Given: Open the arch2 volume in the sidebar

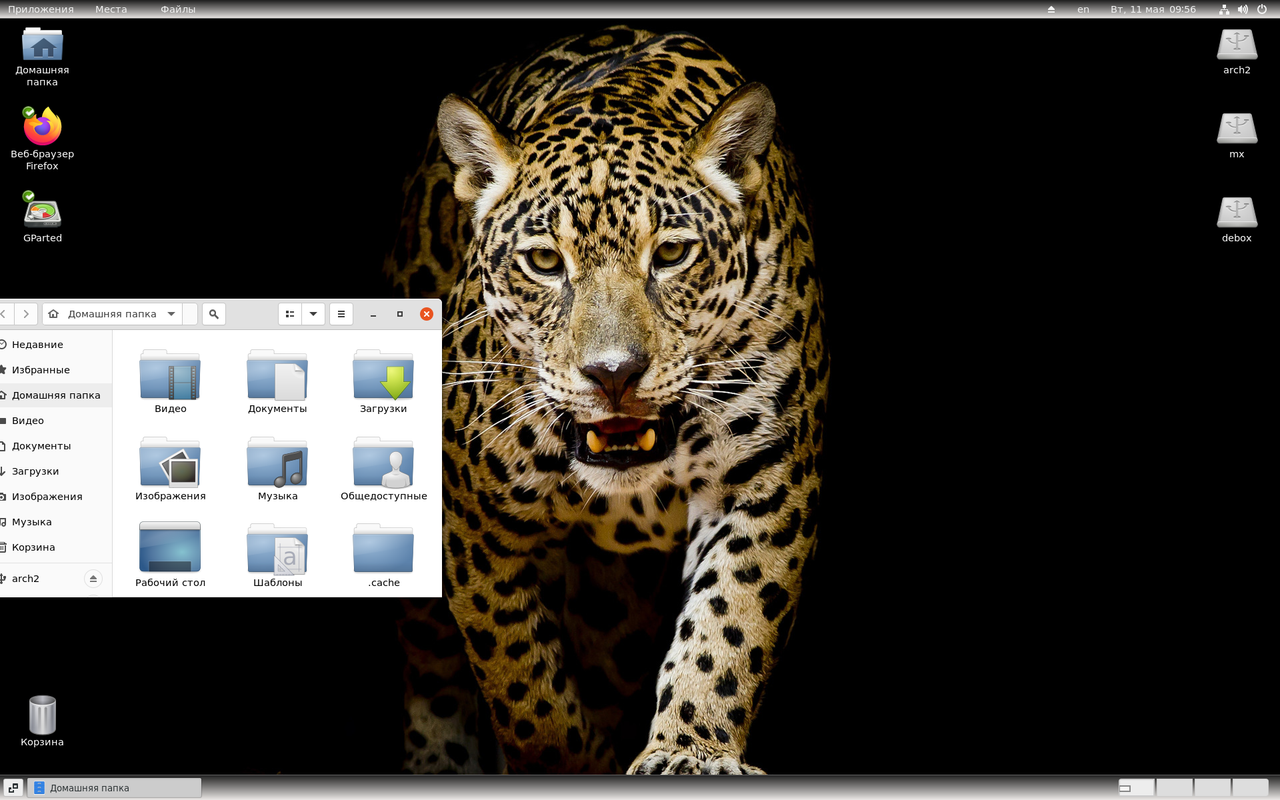Looking at the screenshot, I should point(40,579).
